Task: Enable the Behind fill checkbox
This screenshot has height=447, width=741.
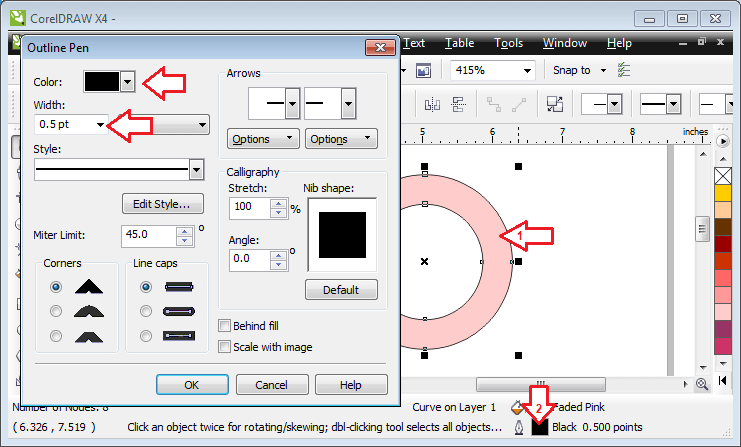Action: point(225,325)
